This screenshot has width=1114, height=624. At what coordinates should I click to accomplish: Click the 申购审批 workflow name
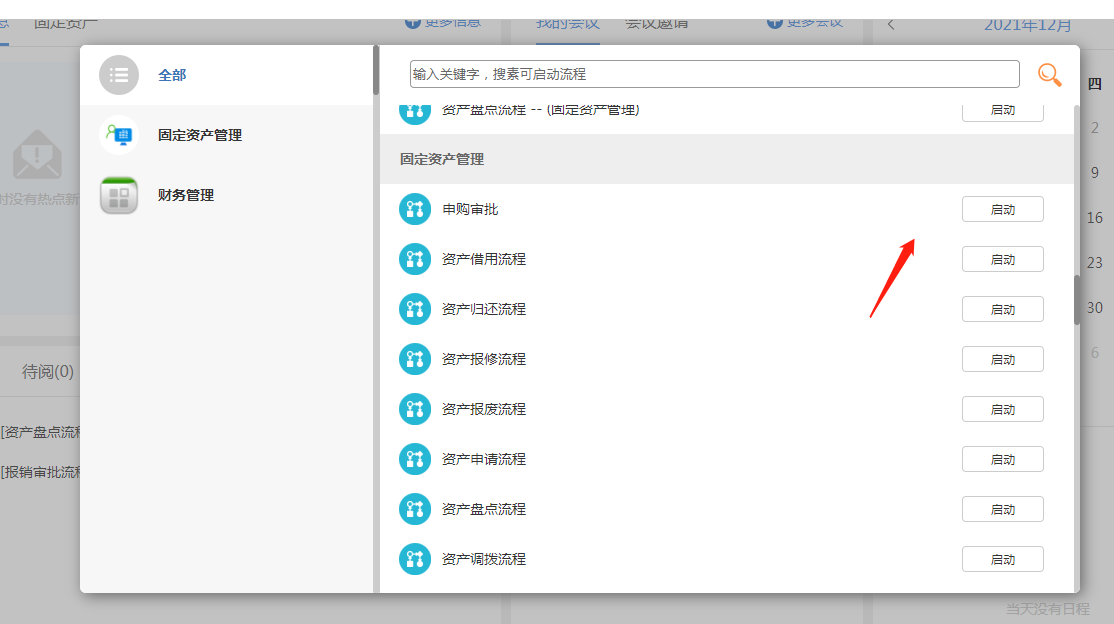(x=470, y=210)
